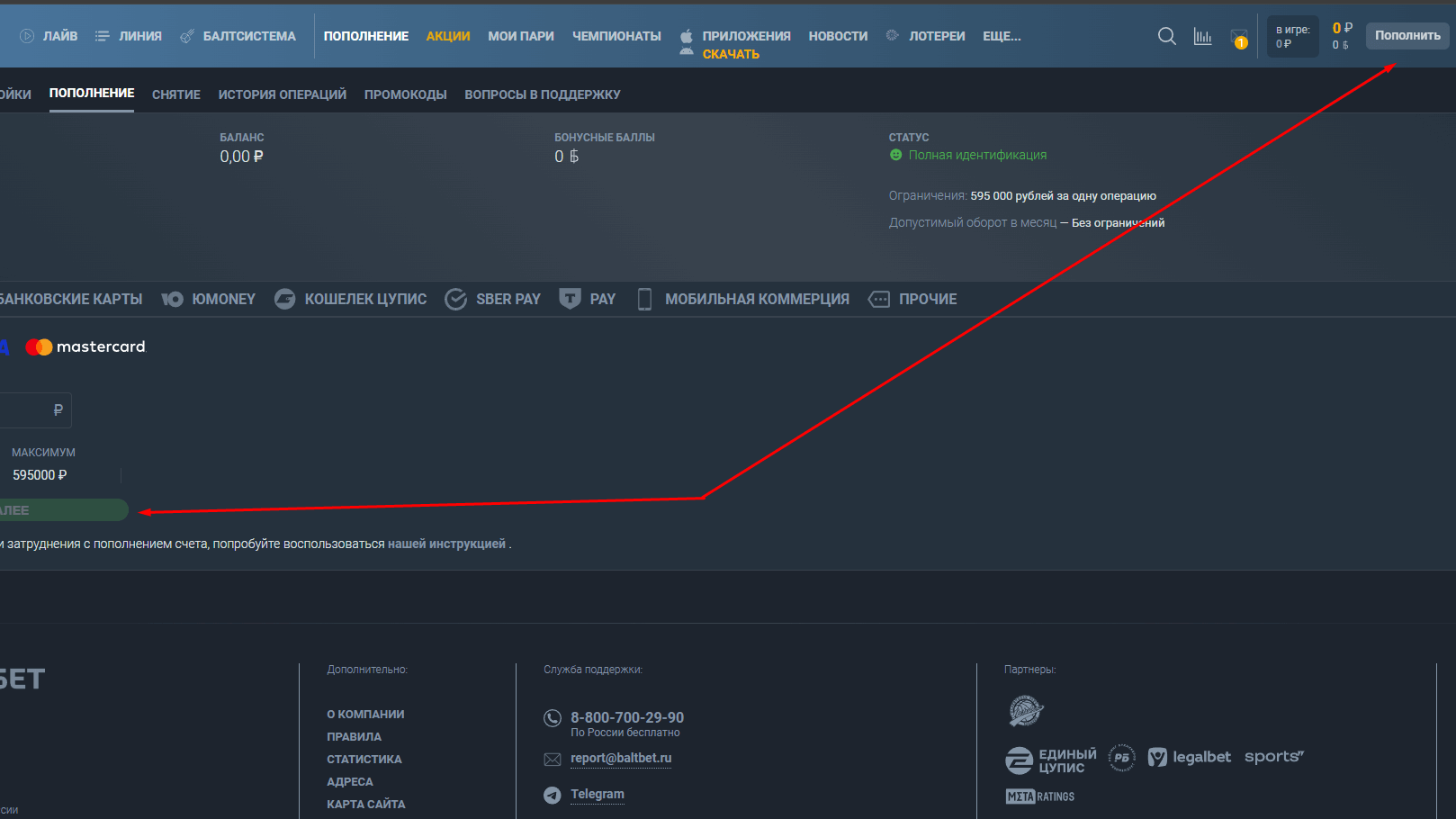1456x819 pixels.
Task: Click the ЮMoney payment icon
Action: (173, 299)
